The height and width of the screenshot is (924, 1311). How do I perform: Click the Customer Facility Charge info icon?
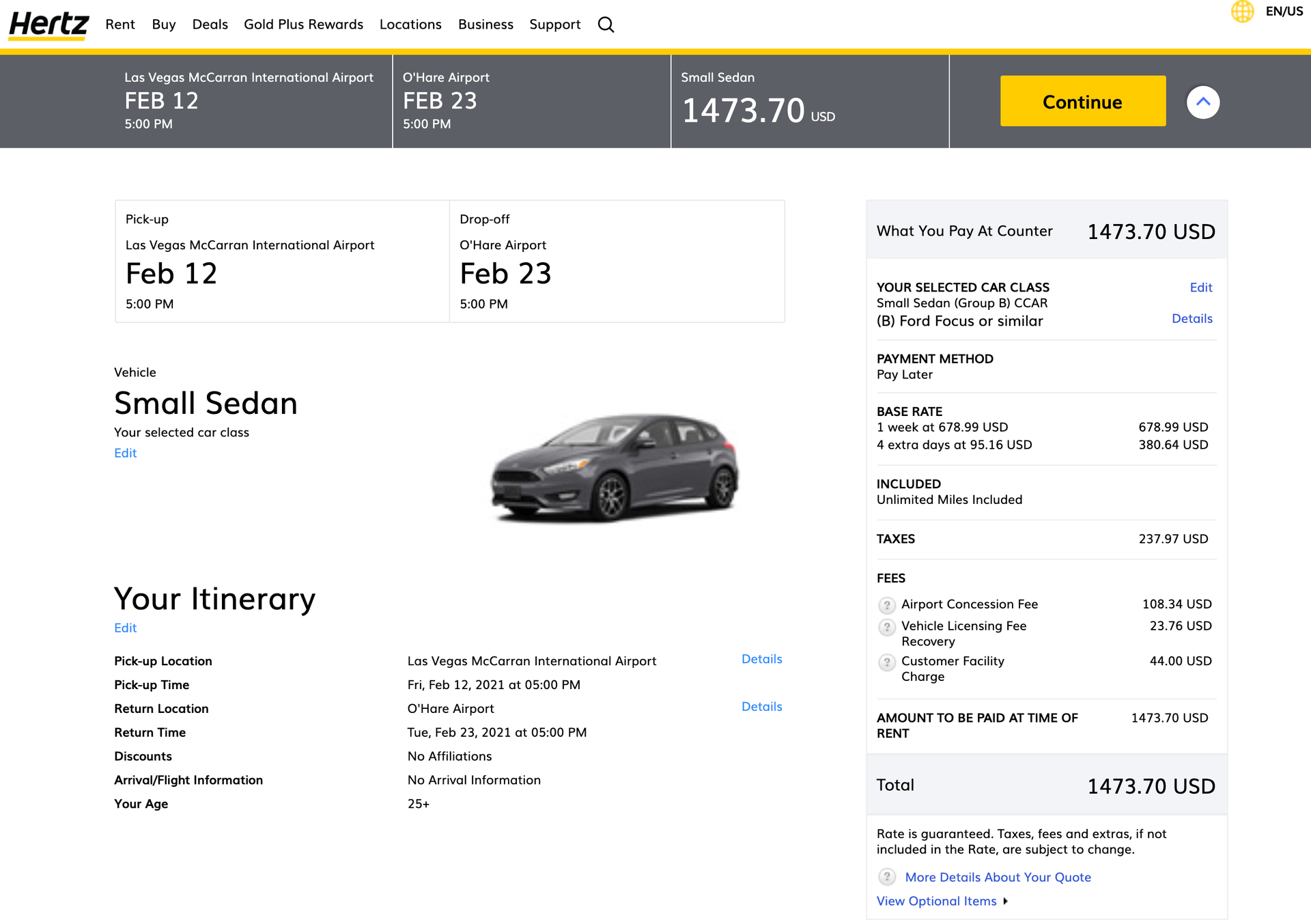887,662
